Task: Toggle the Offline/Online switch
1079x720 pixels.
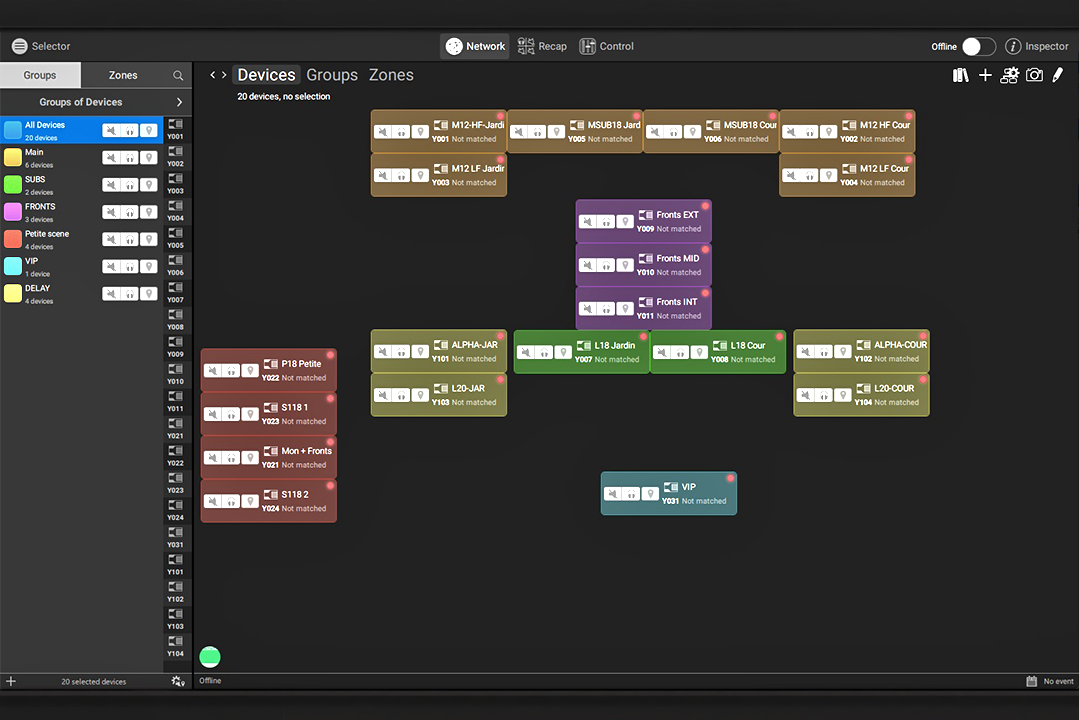Action: click(978, 46)
